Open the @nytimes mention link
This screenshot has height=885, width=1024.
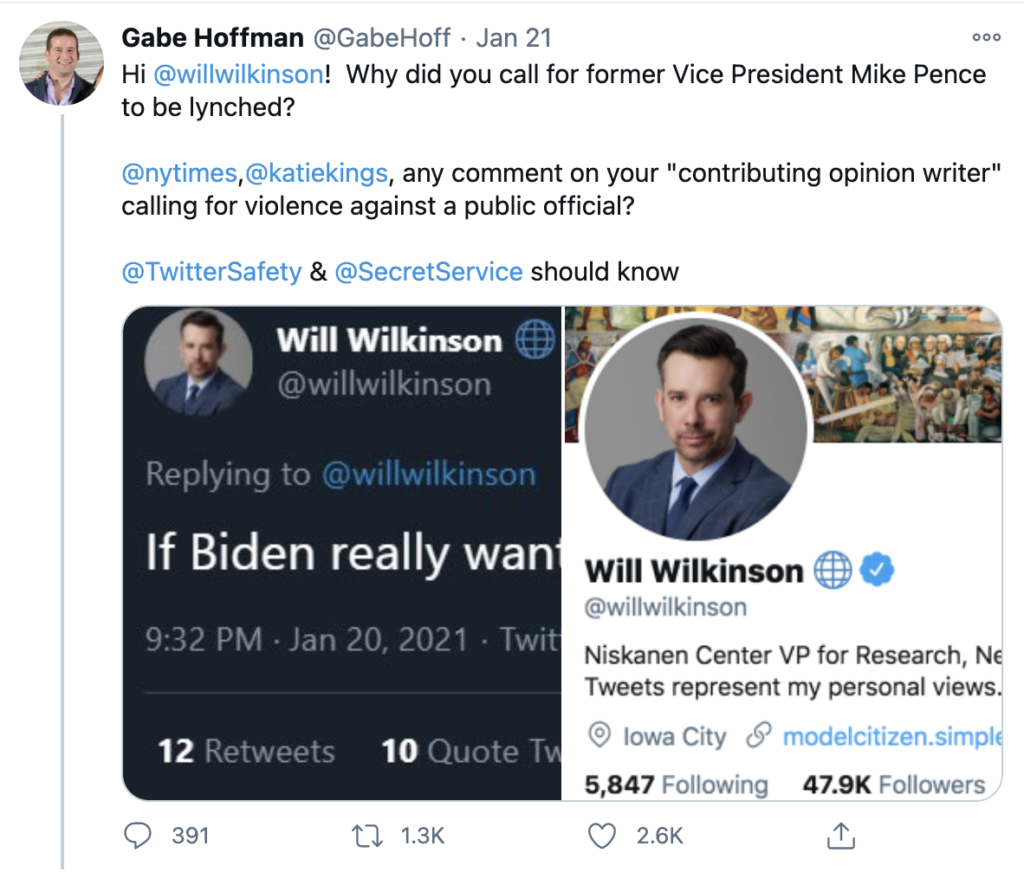tap(179, 173)
